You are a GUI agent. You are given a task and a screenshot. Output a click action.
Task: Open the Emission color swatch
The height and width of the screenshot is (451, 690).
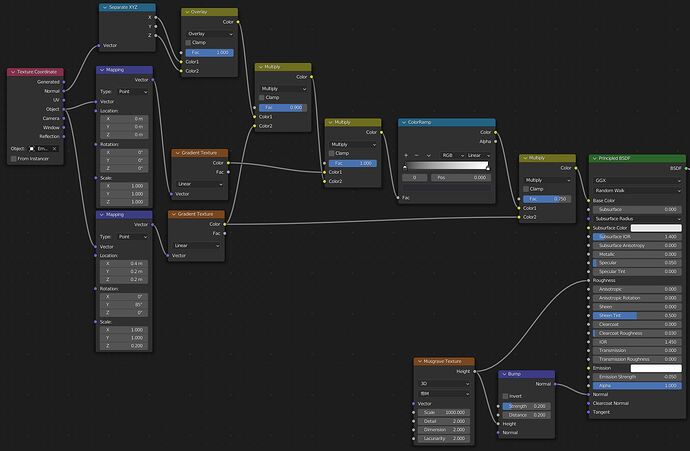(656, 368)
